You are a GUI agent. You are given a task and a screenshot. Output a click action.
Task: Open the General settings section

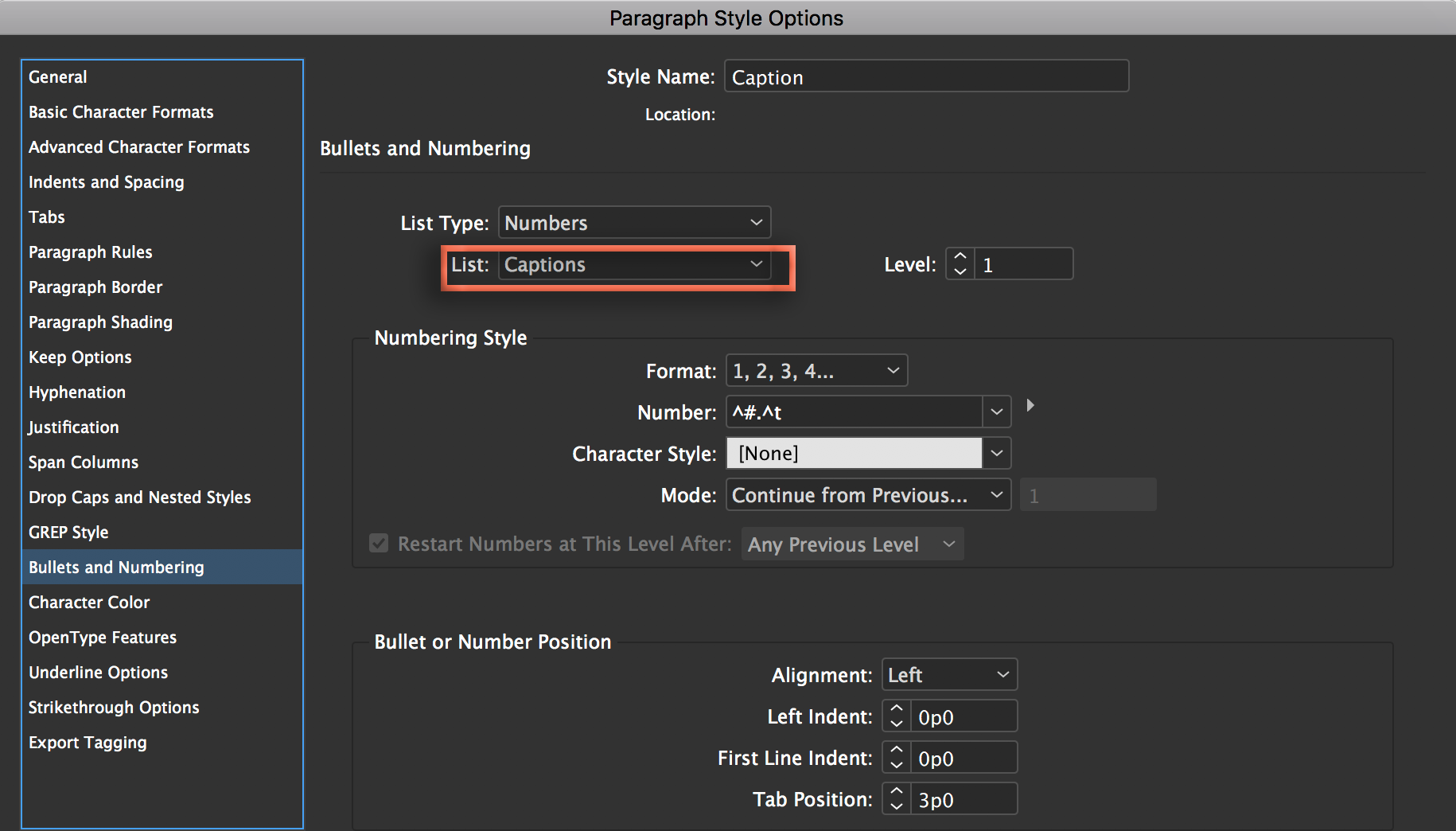click(x=58, y=77)
